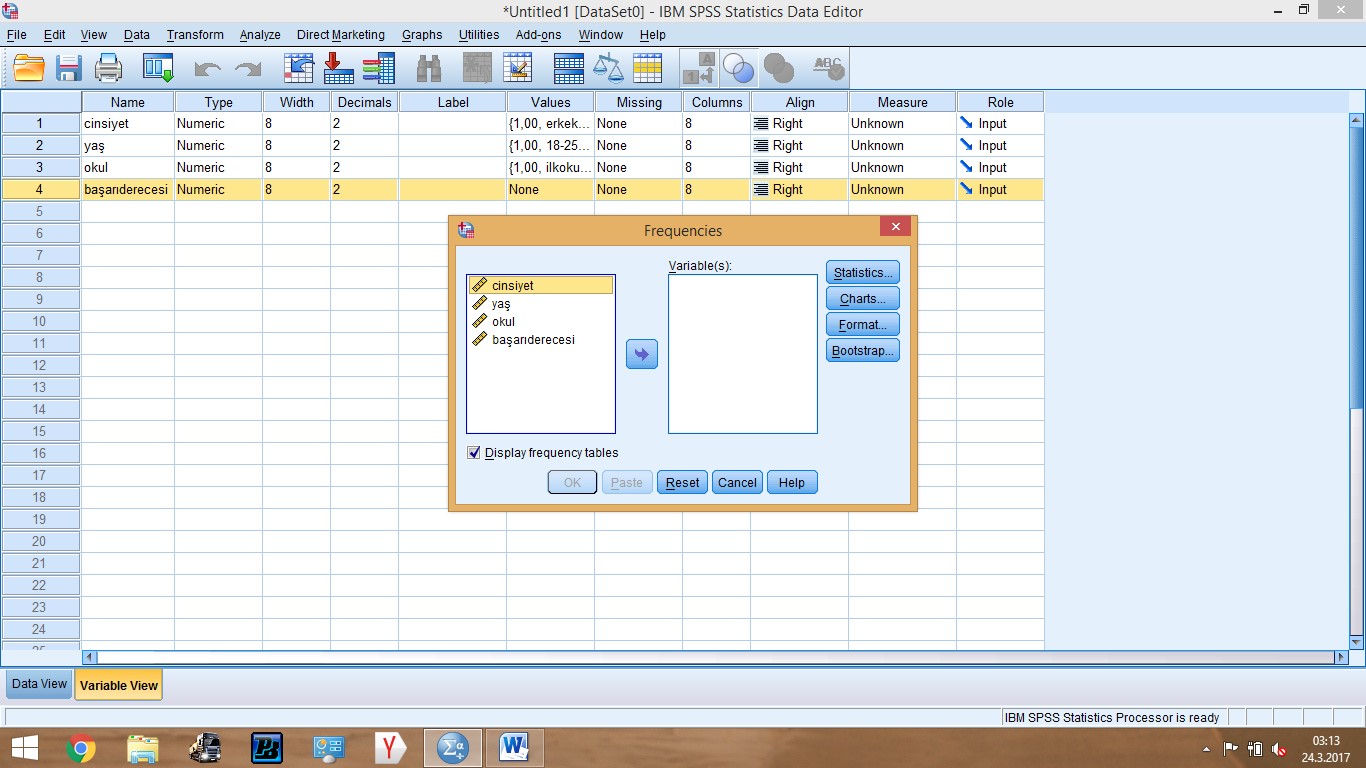Click the Split file toolbar icon
Viewport: 1366px width, 768px height.
[x=568, y=68]
